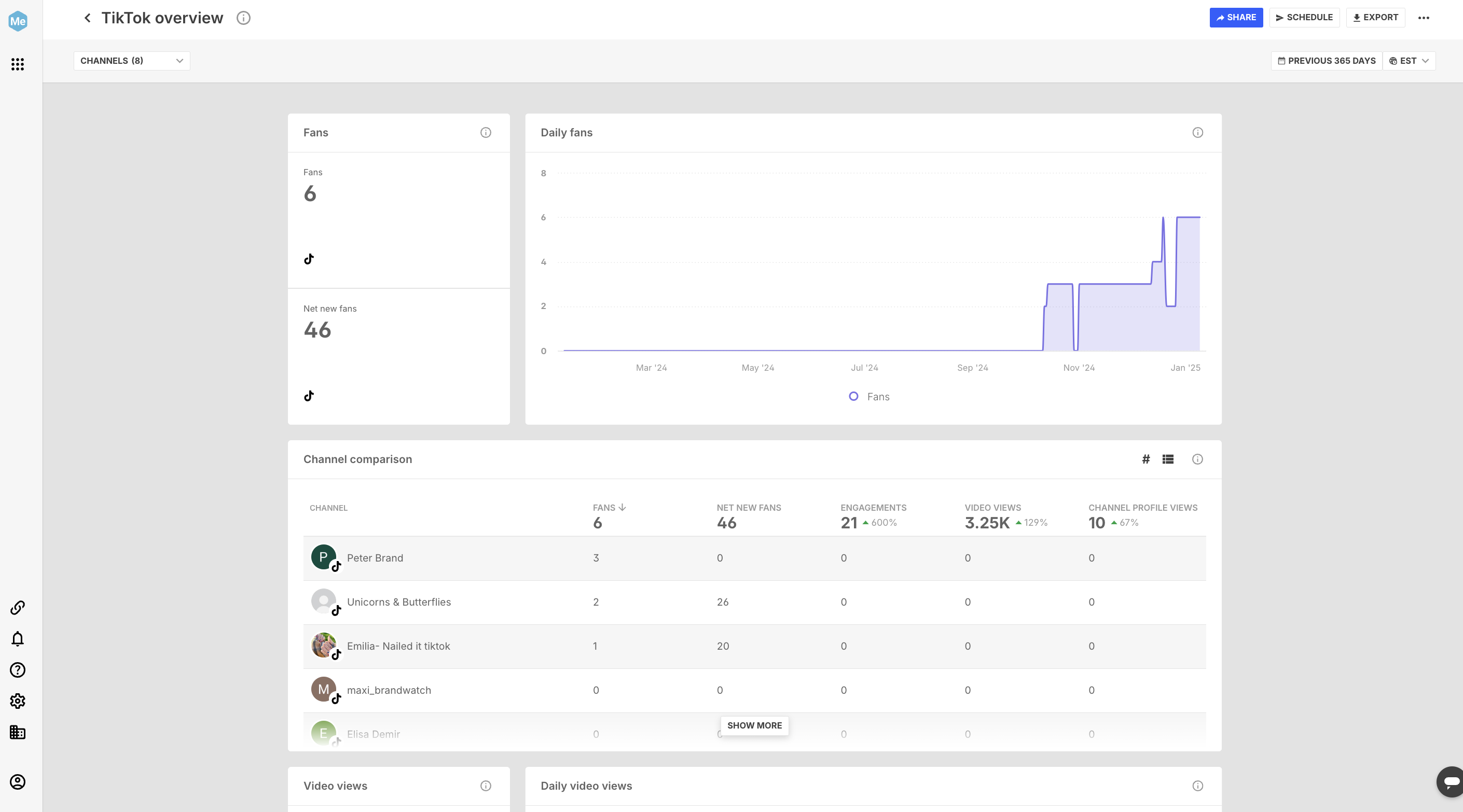Click the Nov '24 axis label
Image resolution: width=1463 pixels, height=812 pixels.
pos(1079,368)
